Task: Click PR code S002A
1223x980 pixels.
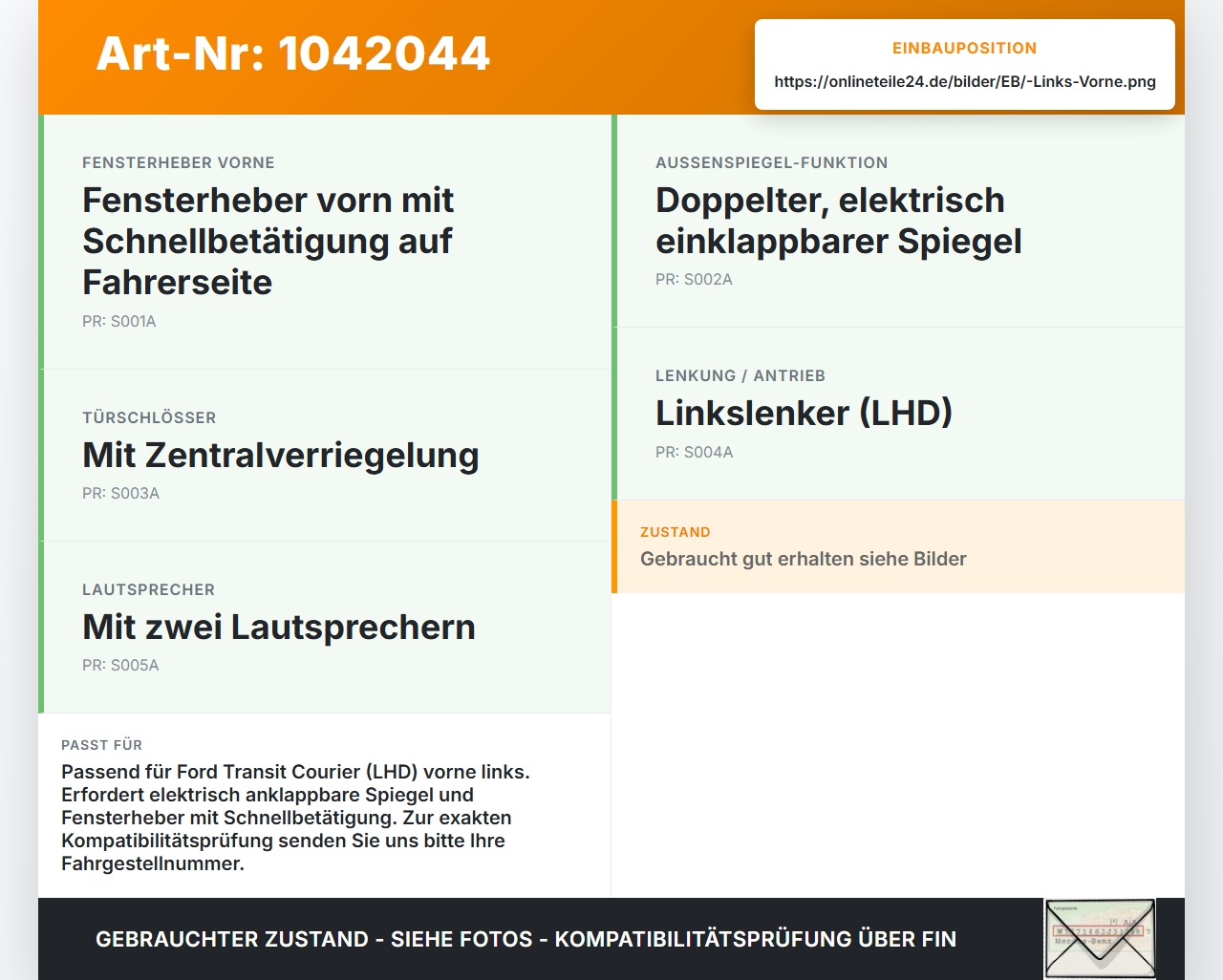Action: (x=694, y=279)
